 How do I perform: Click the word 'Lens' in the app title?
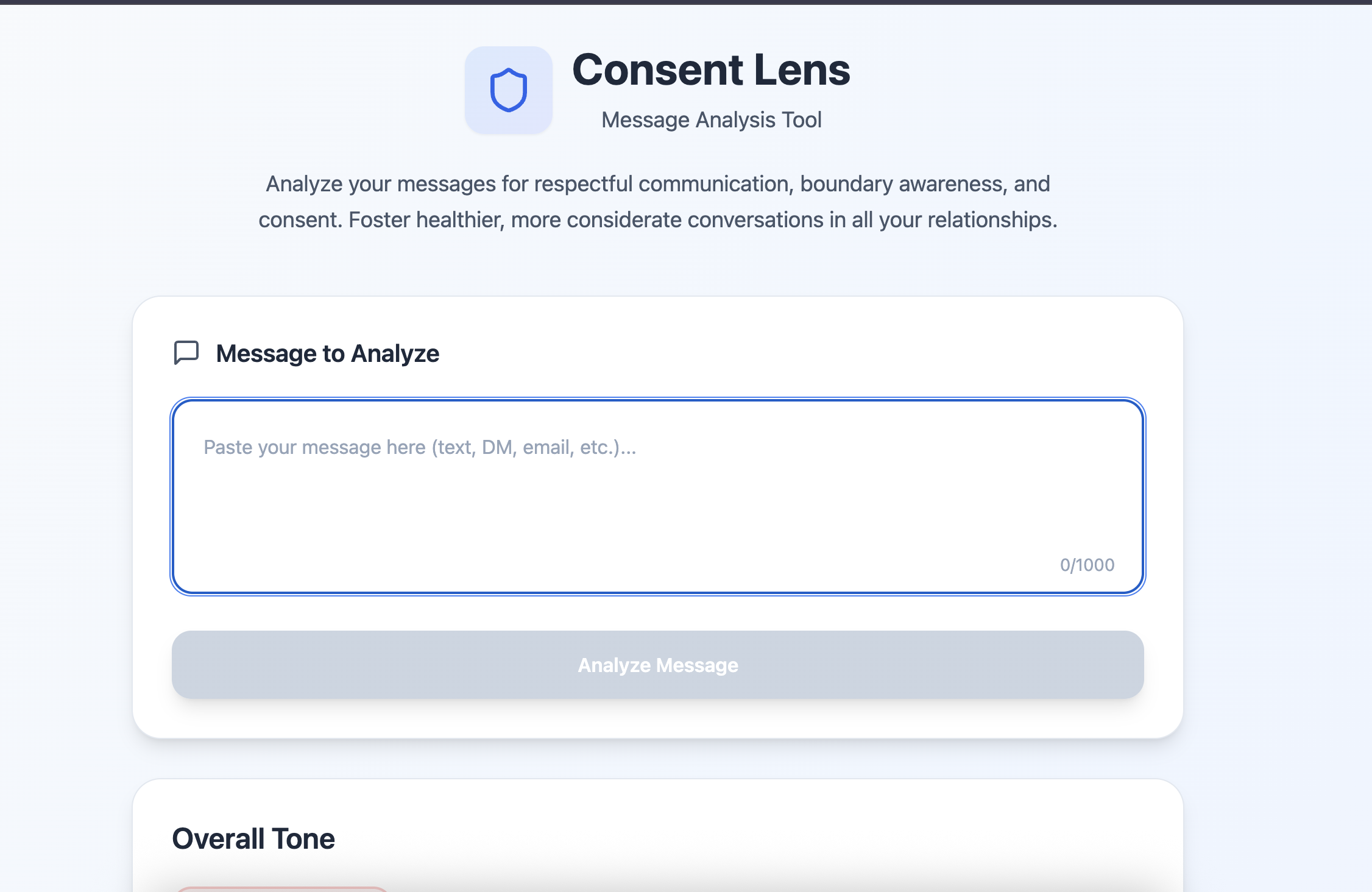pyautogui.click(x=802, y=69)
